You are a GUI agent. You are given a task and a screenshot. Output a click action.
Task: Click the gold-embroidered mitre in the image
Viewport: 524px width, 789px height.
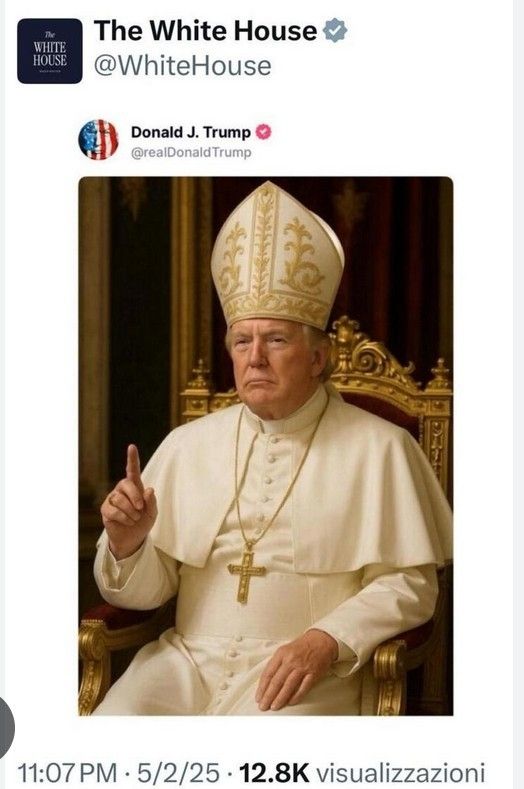277,256
